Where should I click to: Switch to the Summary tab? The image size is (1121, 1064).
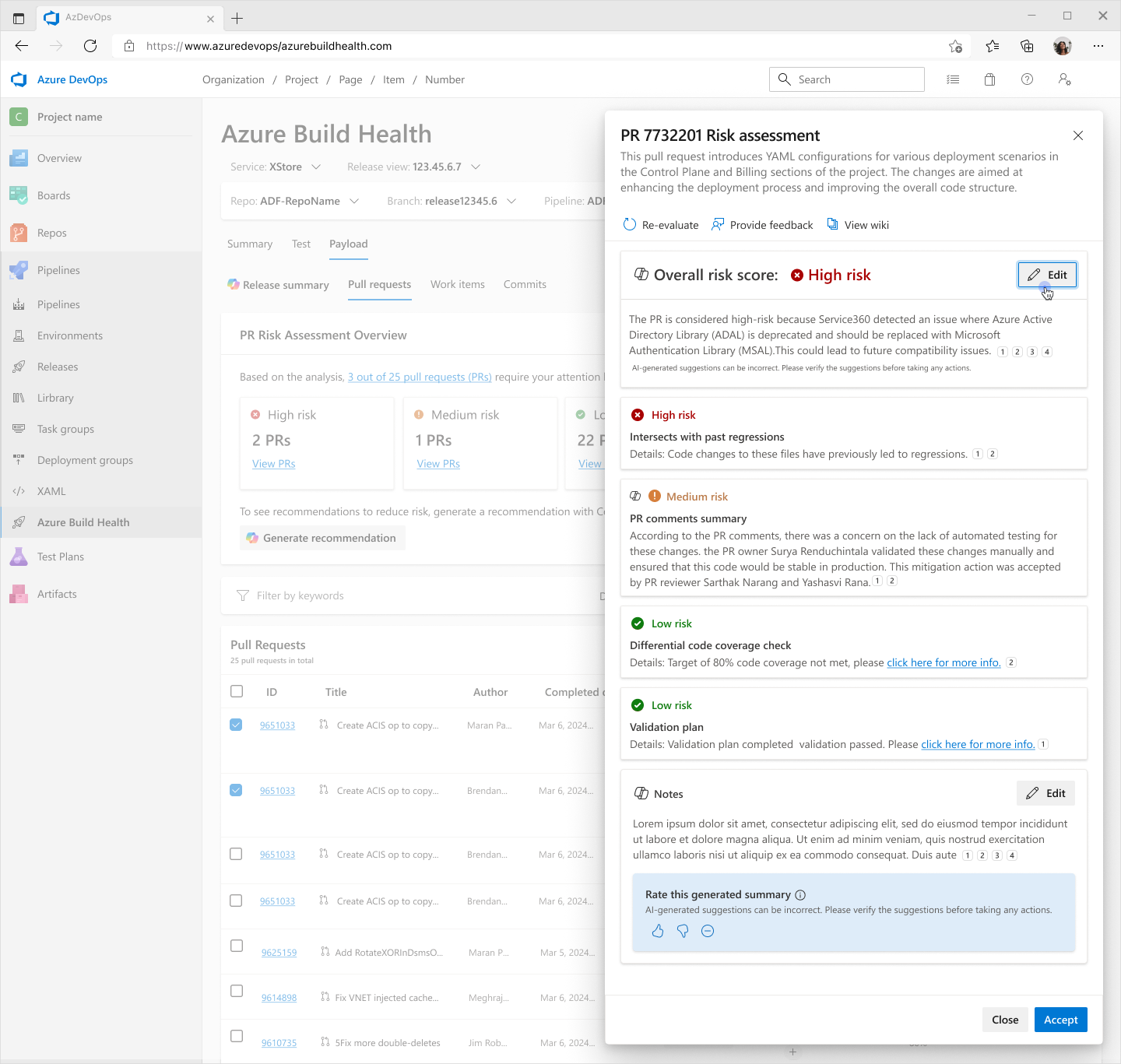pos(250,244)
